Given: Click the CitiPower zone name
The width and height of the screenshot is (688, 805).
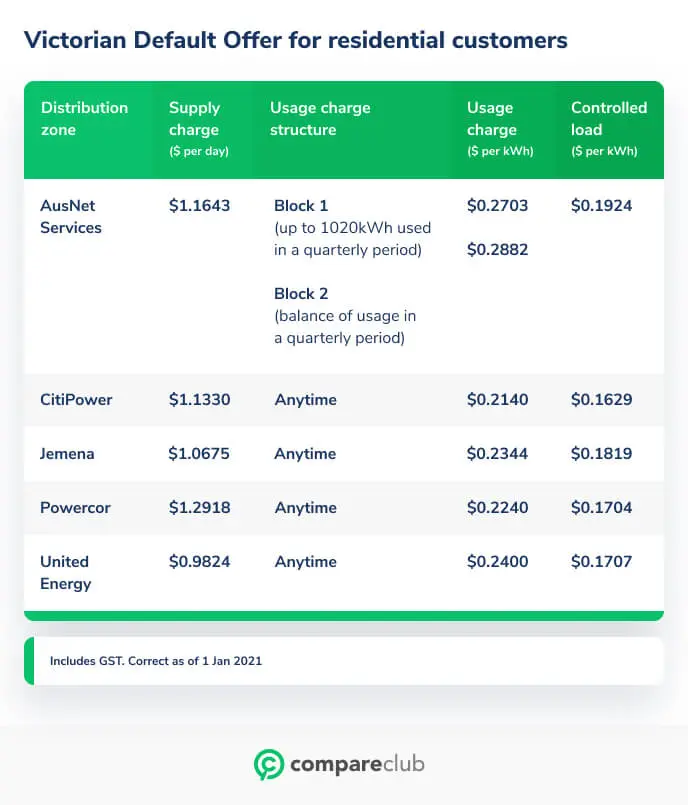Looking at the screenshot, I should tap(76, 399).
